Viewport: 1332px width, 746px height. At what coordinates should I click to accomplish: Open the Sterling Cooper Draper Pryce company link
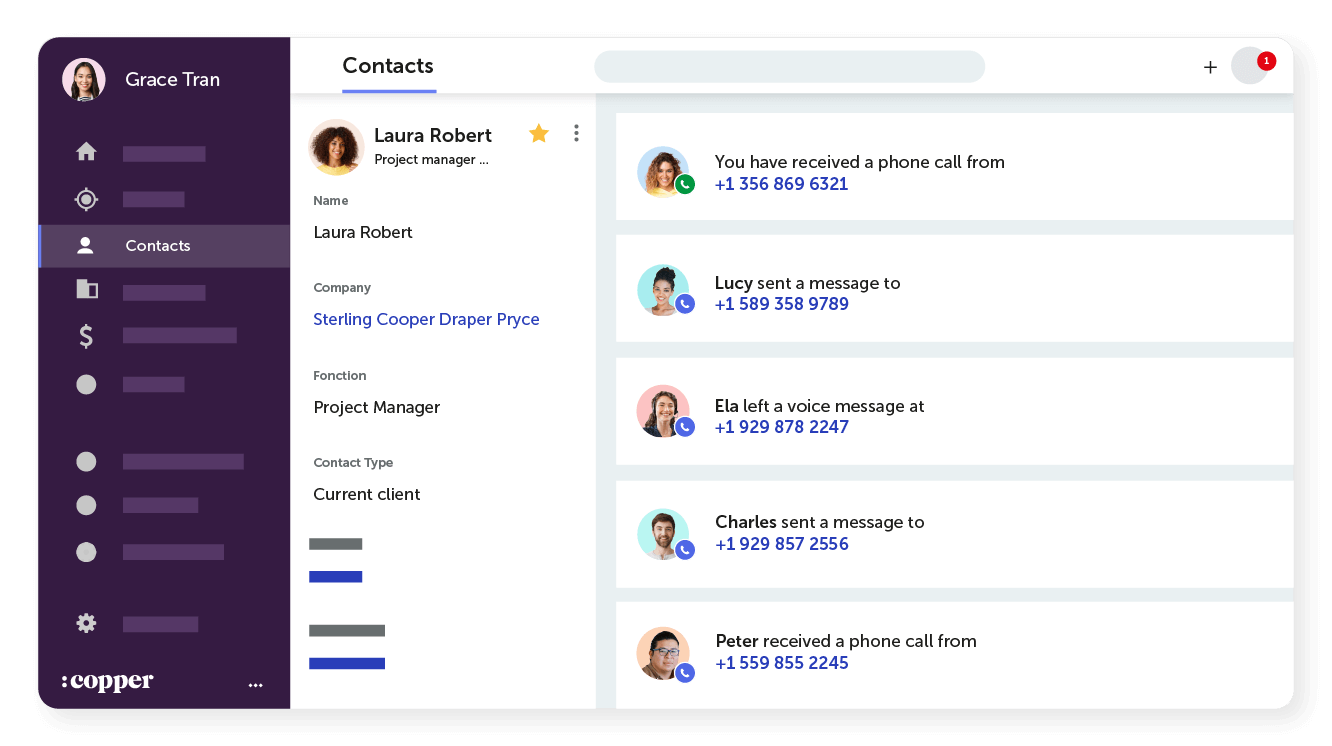coord(426,319)
